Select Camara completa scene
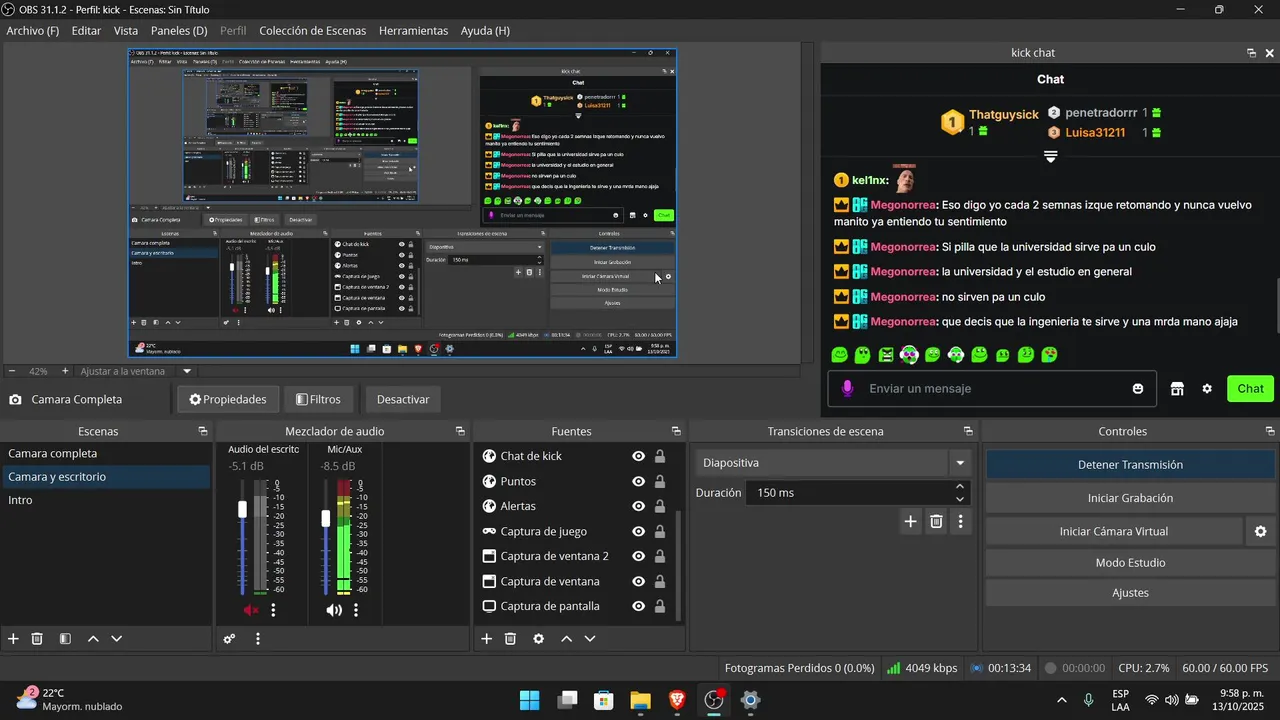1280x720 pixels. click(x=105, y=454)
